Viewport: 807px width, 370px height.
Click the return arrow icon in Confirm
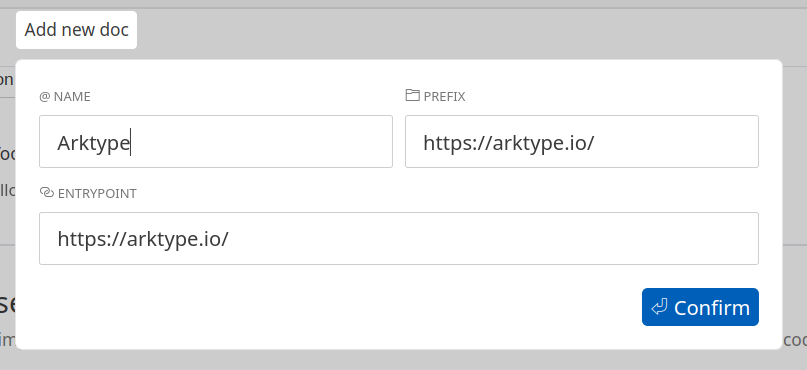pos(659,307)
